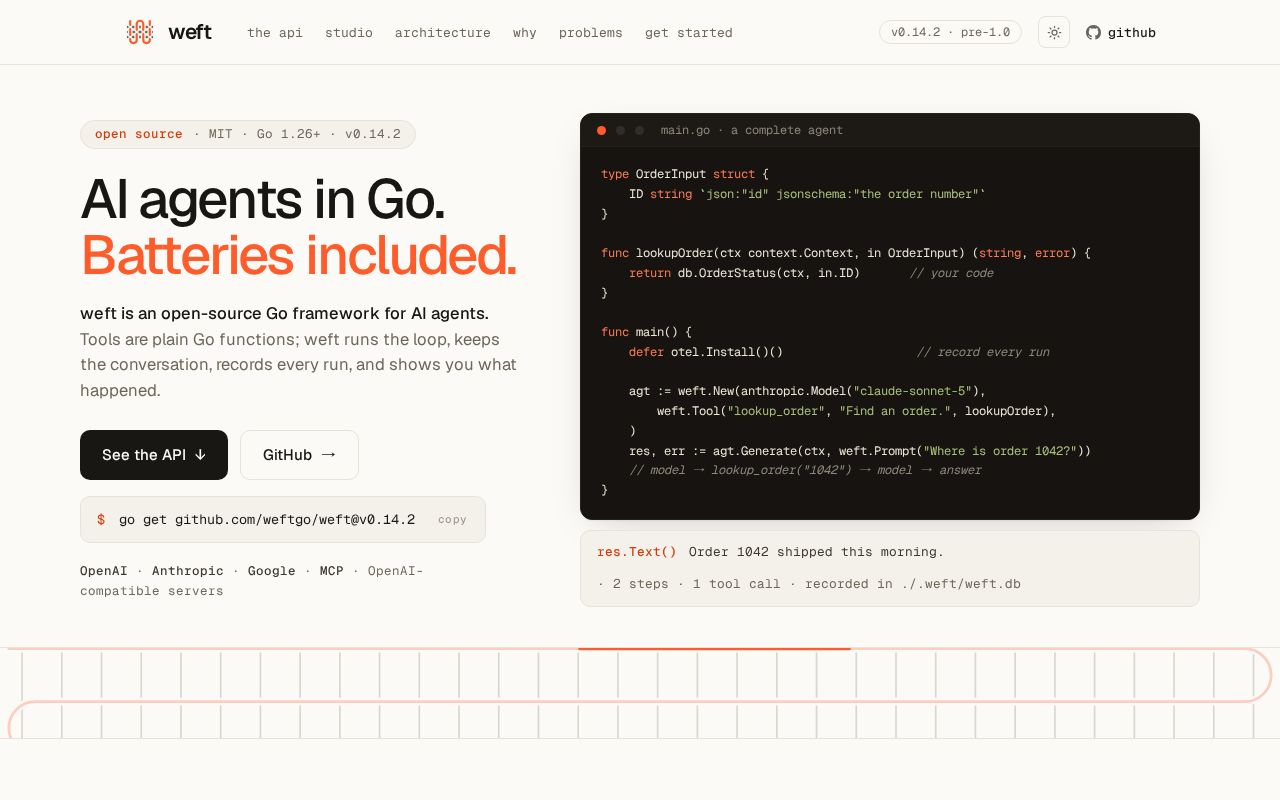
Task: Open 'the api' nav item
Action: coord(275,33)
